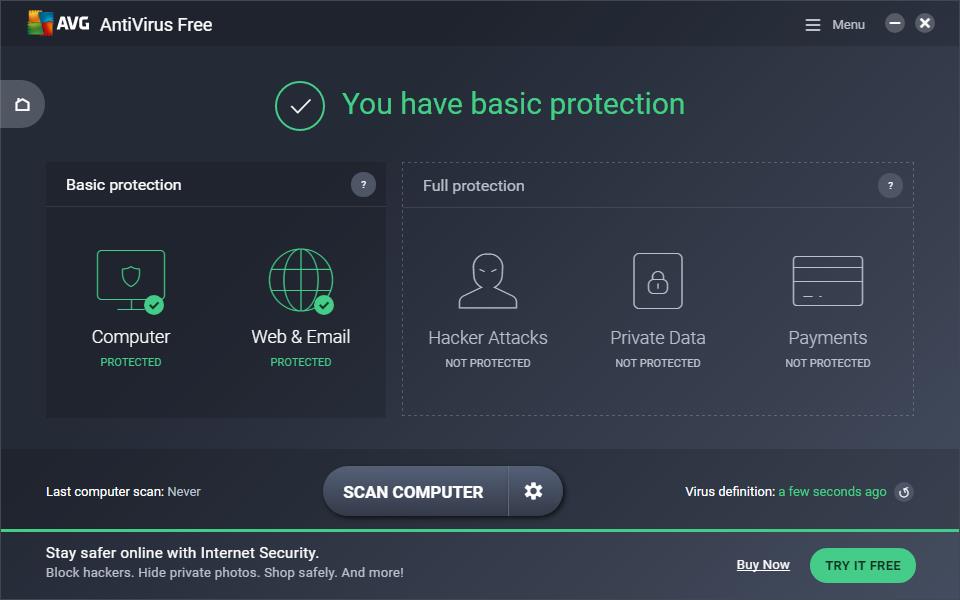Click the virus definition timestamp link
Image resolution: width=960 pixels, height=600 pixels.
pyautogui.click(x=833, y=492)
